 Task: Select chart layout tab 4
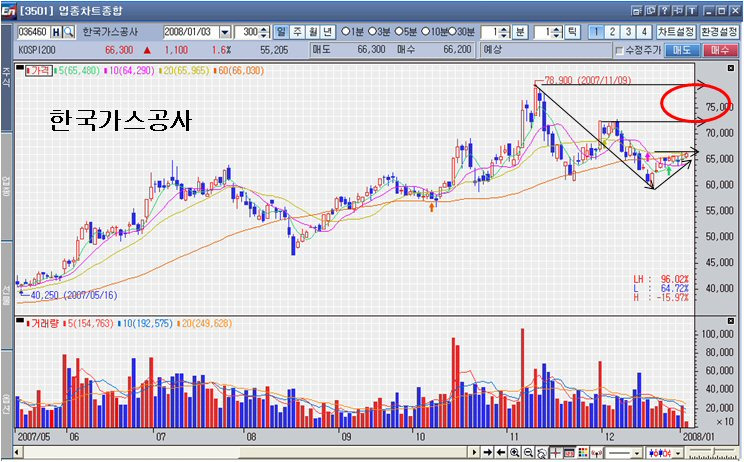(x=644, y=32)
